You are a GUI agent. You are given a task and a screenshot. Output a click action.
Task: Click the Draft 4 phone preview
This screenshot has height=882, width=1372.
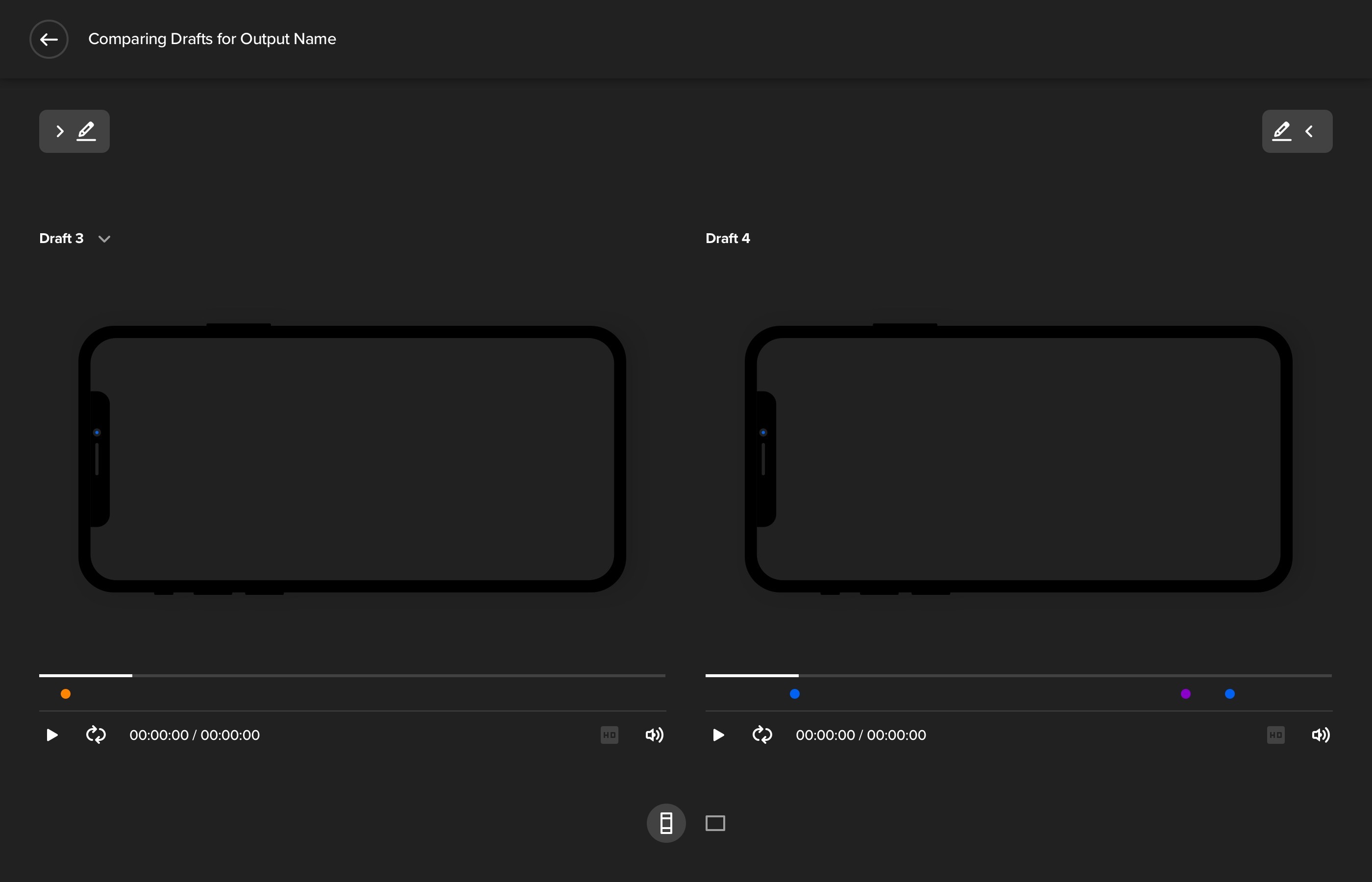(x=1018, y=459)
